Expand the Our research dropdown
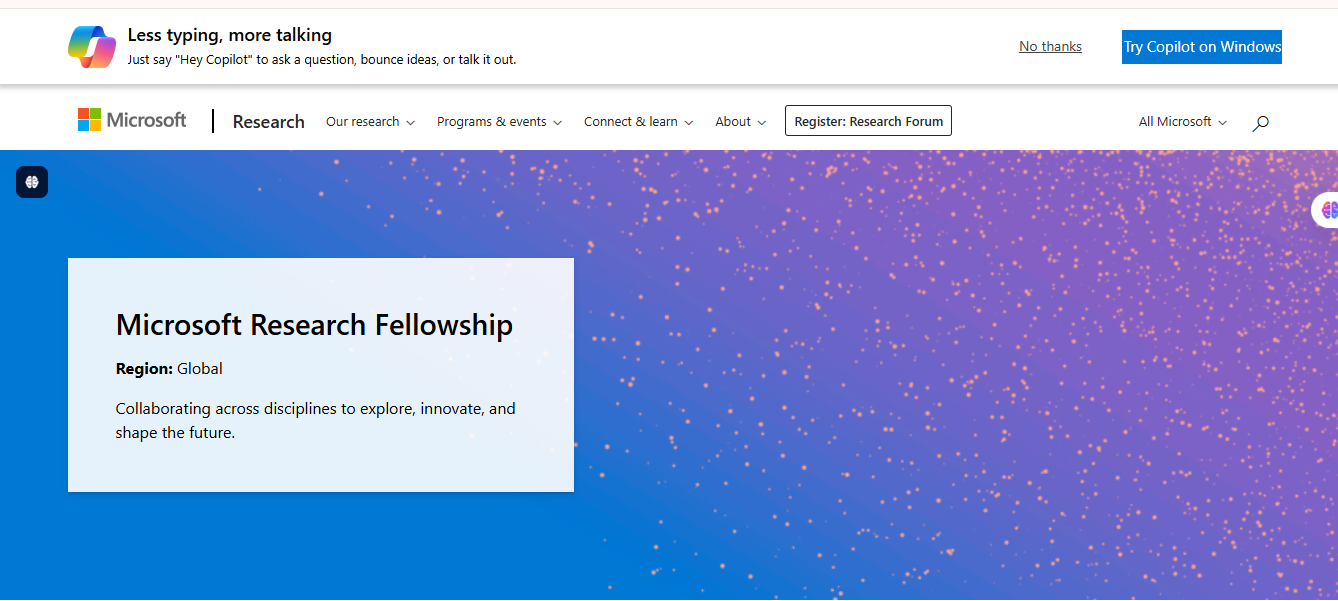The width and height of the screenshot is (1338, 601). pos(369,121)
